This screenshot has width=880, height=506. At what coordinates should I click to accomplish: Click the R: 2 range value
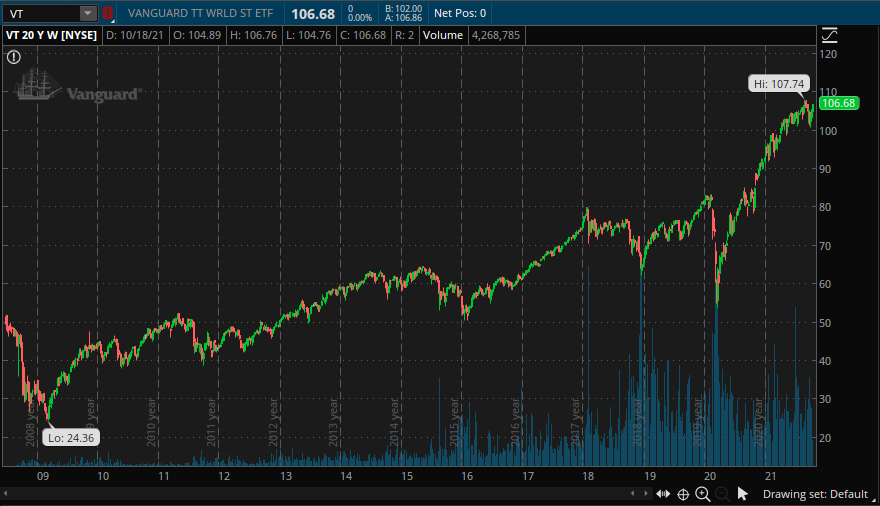pos(404,35)
